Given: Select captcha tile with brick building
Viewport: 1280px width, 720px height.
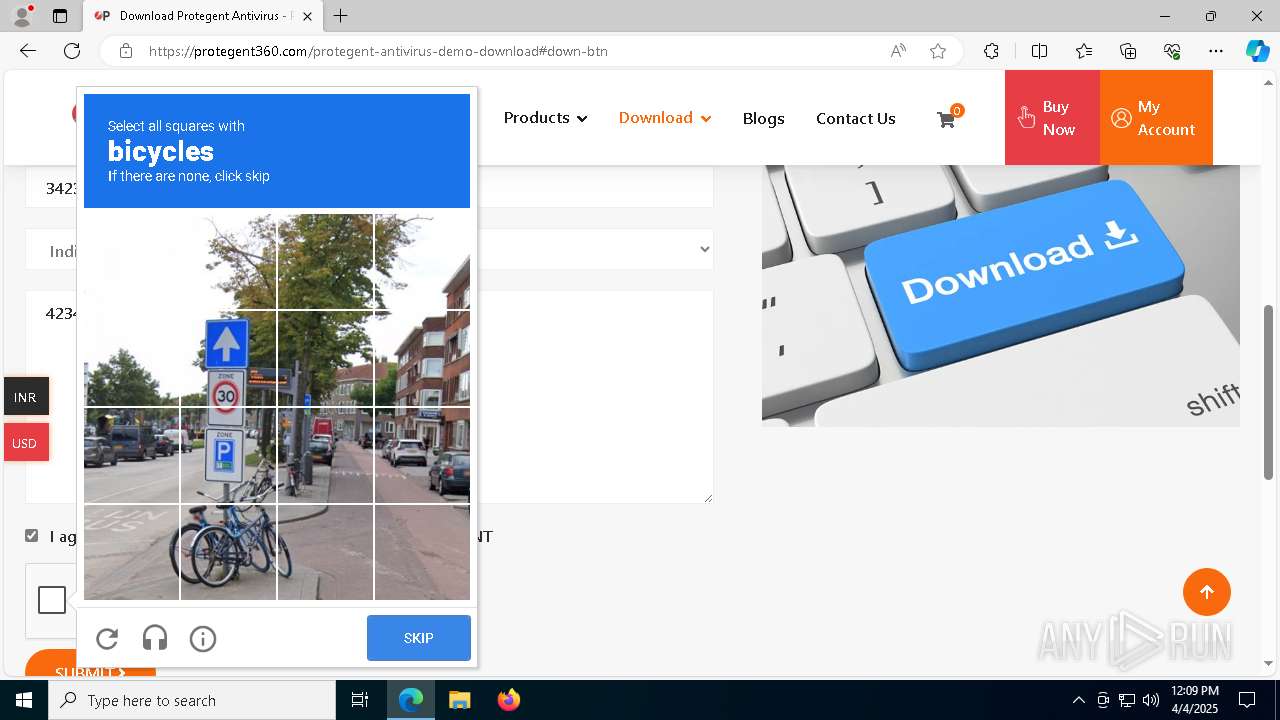Looking at the screenshot, I should pyautogui.click(x=422, y=358).
